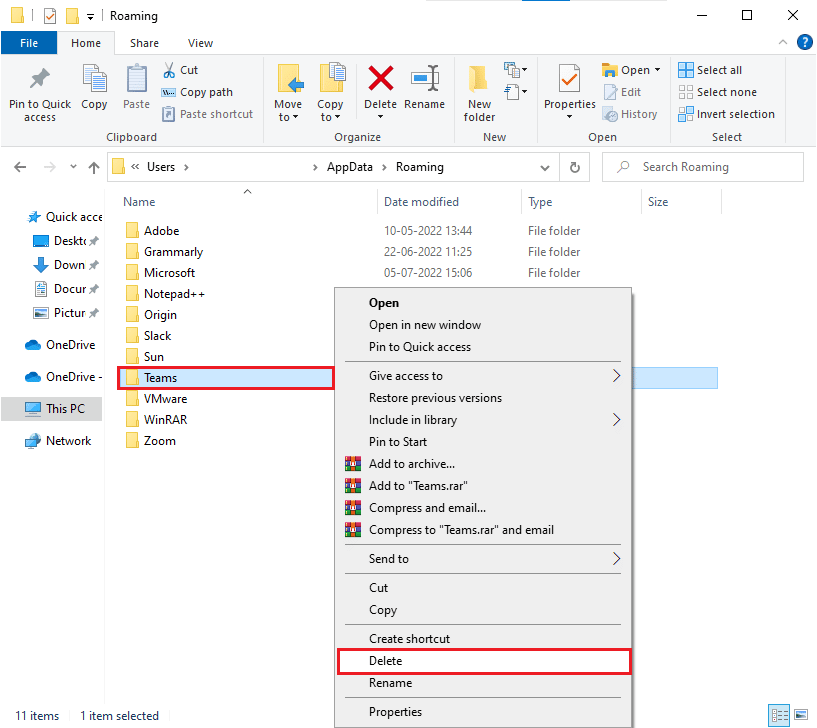Click the Search Roaming field
This screenshot has width=817, height=728.
pyautogui.click(x=702, y=167)
